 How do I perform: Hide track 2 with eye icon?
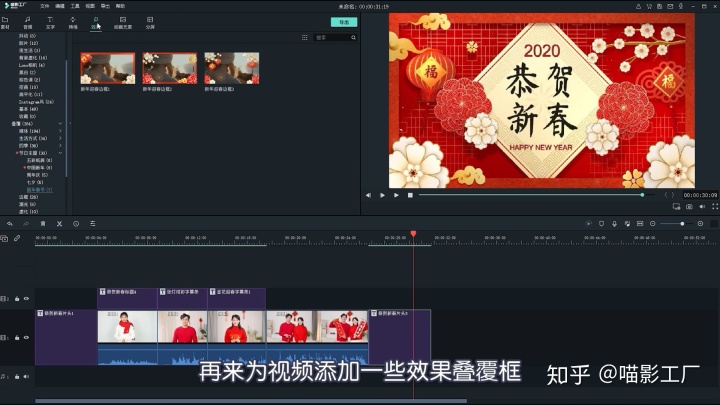pos(26,299)
